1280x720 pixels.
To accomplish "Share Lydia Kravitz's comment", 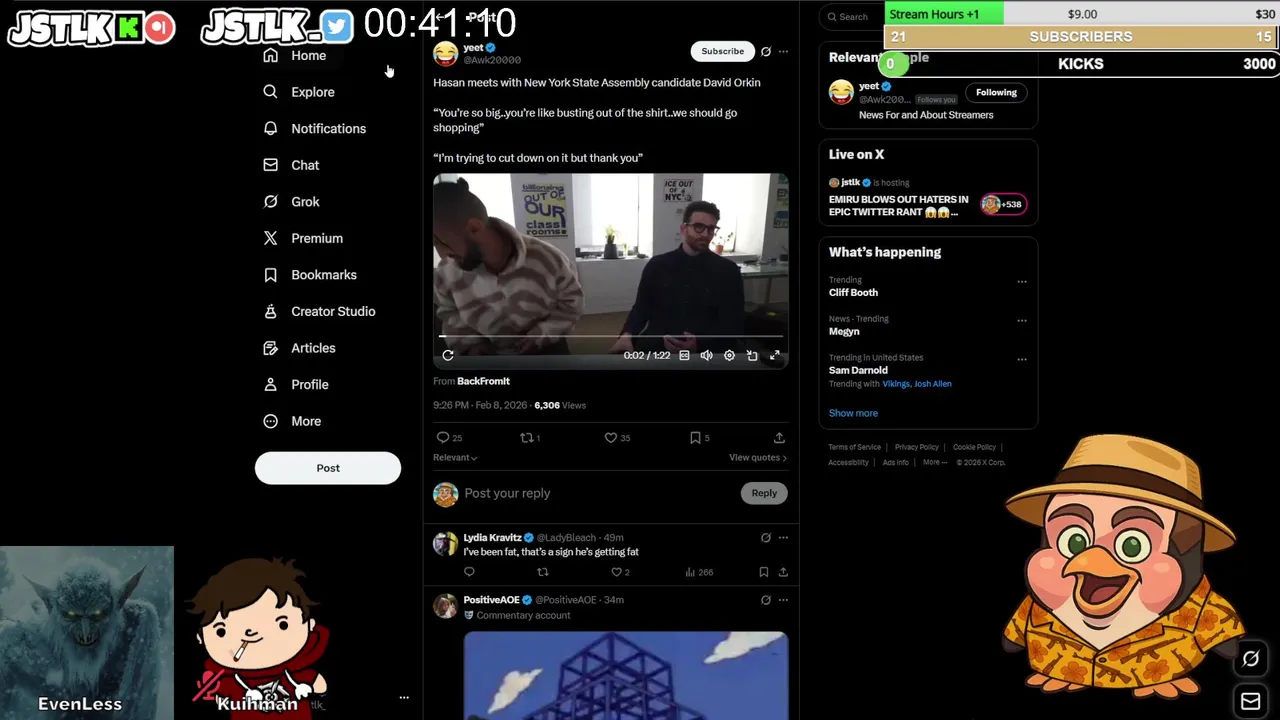I will 783,572.
